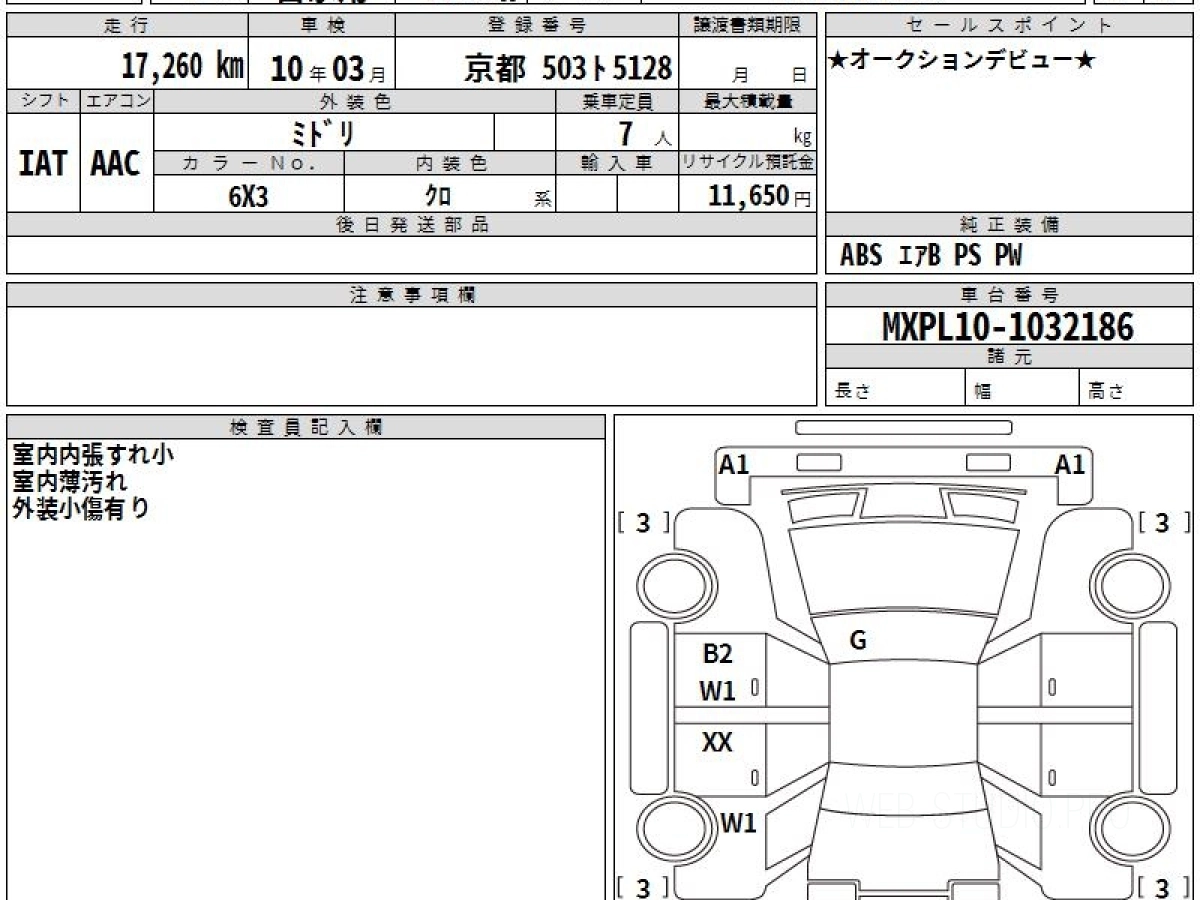Image resolution: width=1200 pixels, height=900 pixels.
Task: Select the mileage value 17,260 km
Action: tap(182, 67)
